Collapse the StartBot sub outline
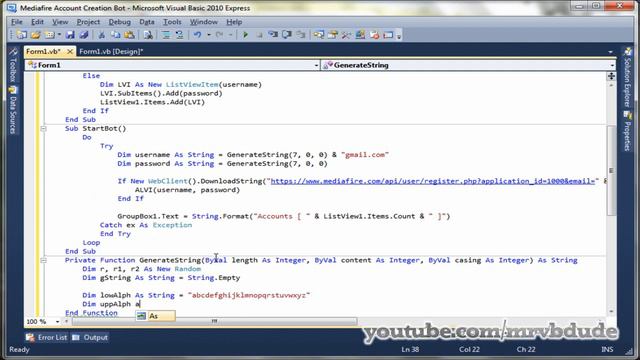The height and width of the screenshot is (360, 640). [x=43, y=129]
